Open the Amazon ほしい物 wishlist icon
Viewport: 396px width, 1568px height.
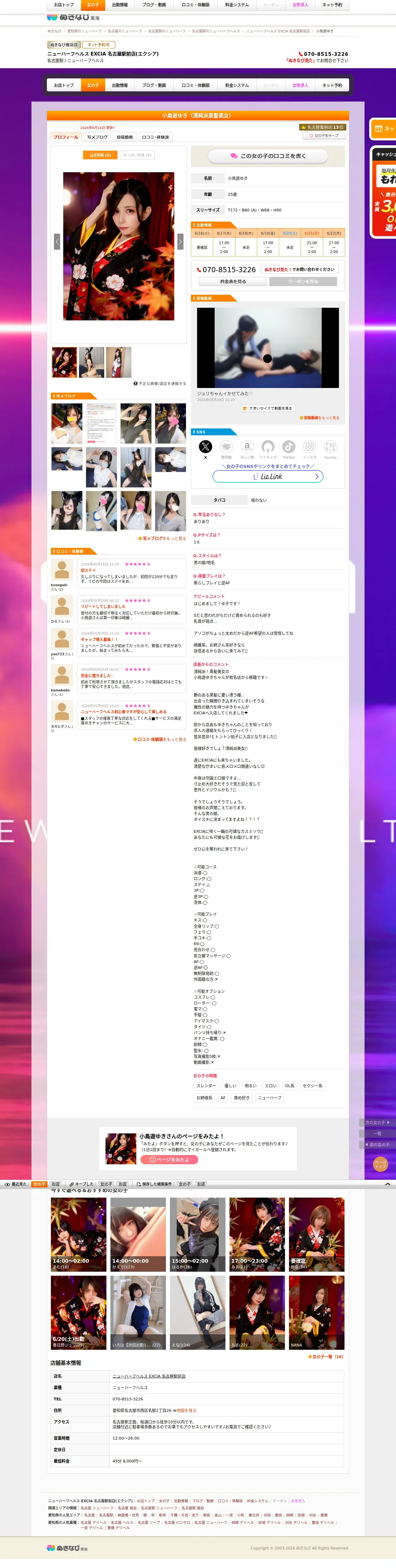(247, 446)
